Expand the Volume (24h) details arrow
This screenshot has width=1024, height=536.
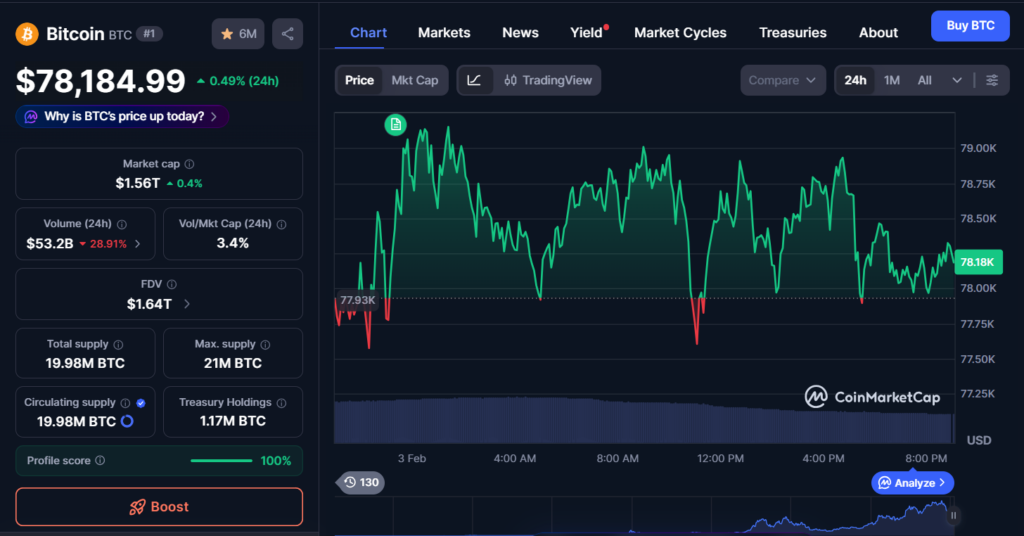[x=137, y=243]
